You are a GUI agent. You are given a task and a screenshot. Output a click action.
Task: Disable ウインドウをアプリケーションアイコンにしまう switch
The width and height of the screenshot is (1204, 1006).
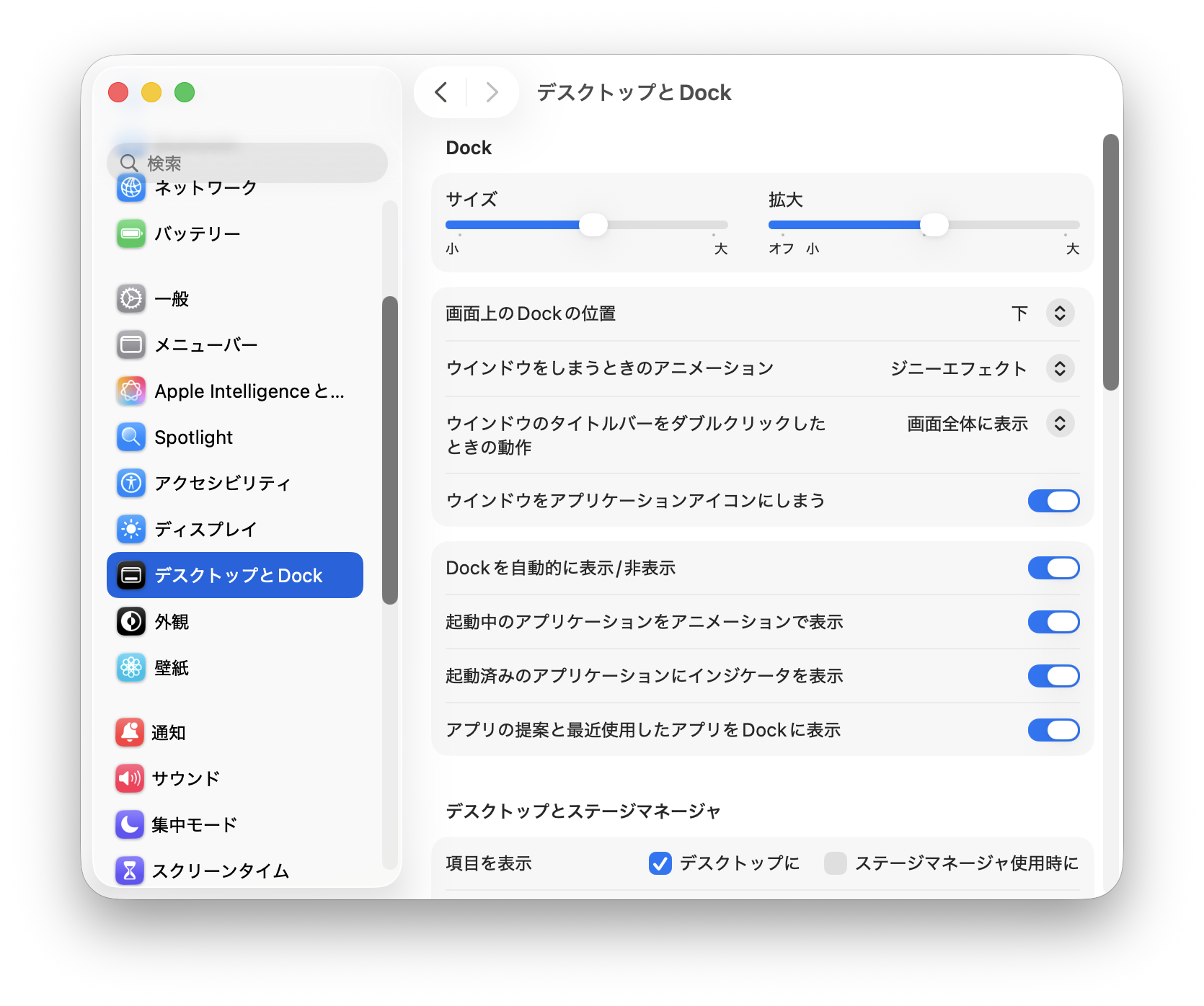[1053, 501]
